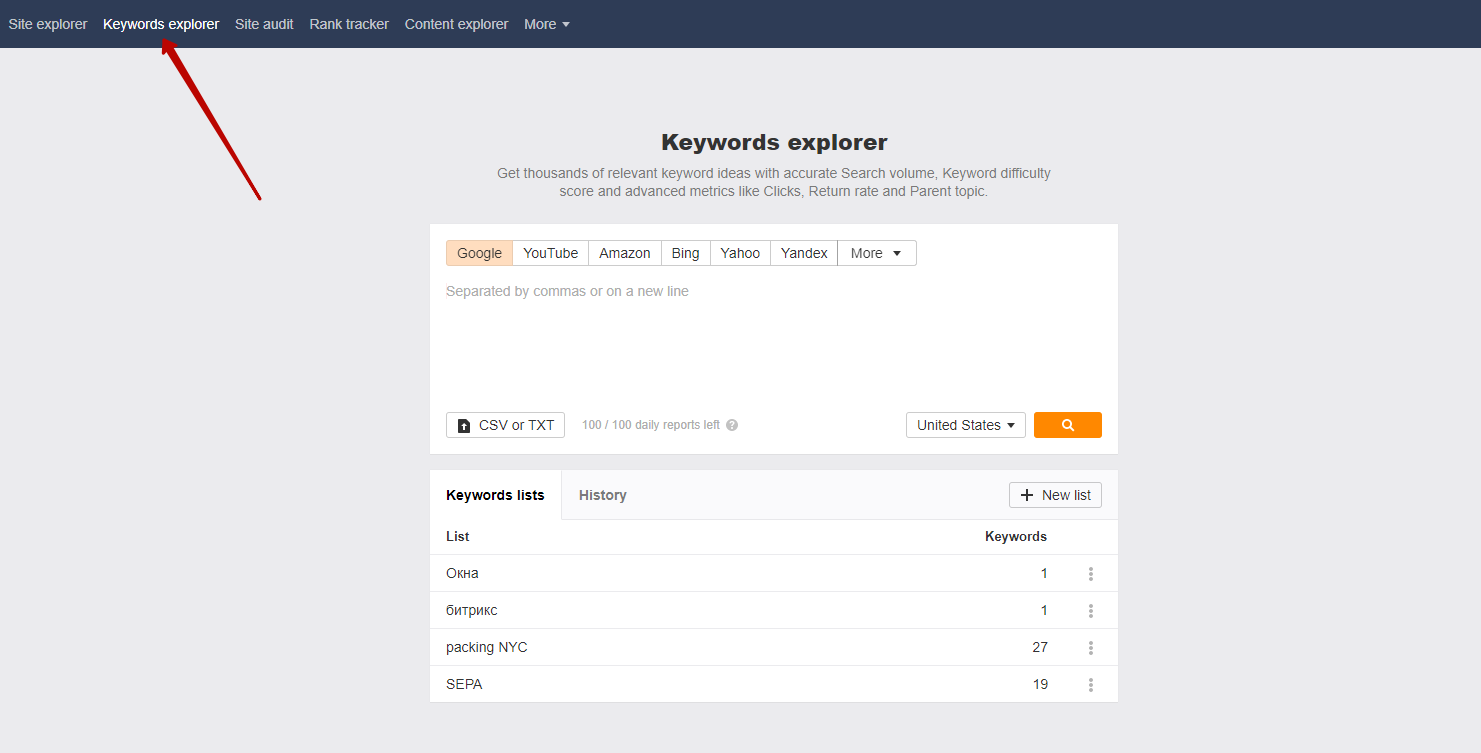Screen dimensions: 1481x753
Task: Open the United States country dropdown
Action: [x=965, y=425]
